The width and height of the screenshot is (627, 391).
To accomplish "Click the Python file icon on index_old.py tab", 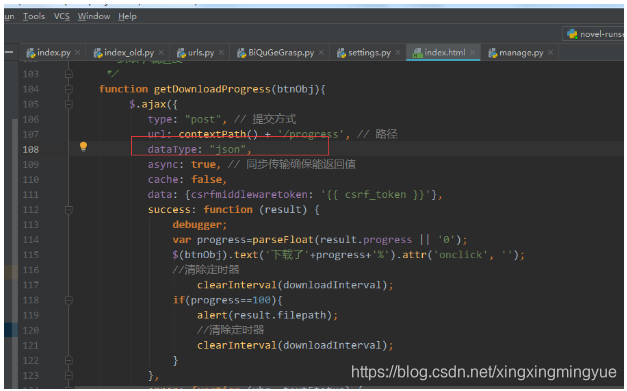I will pyautogui.click(x=98, y=53).
